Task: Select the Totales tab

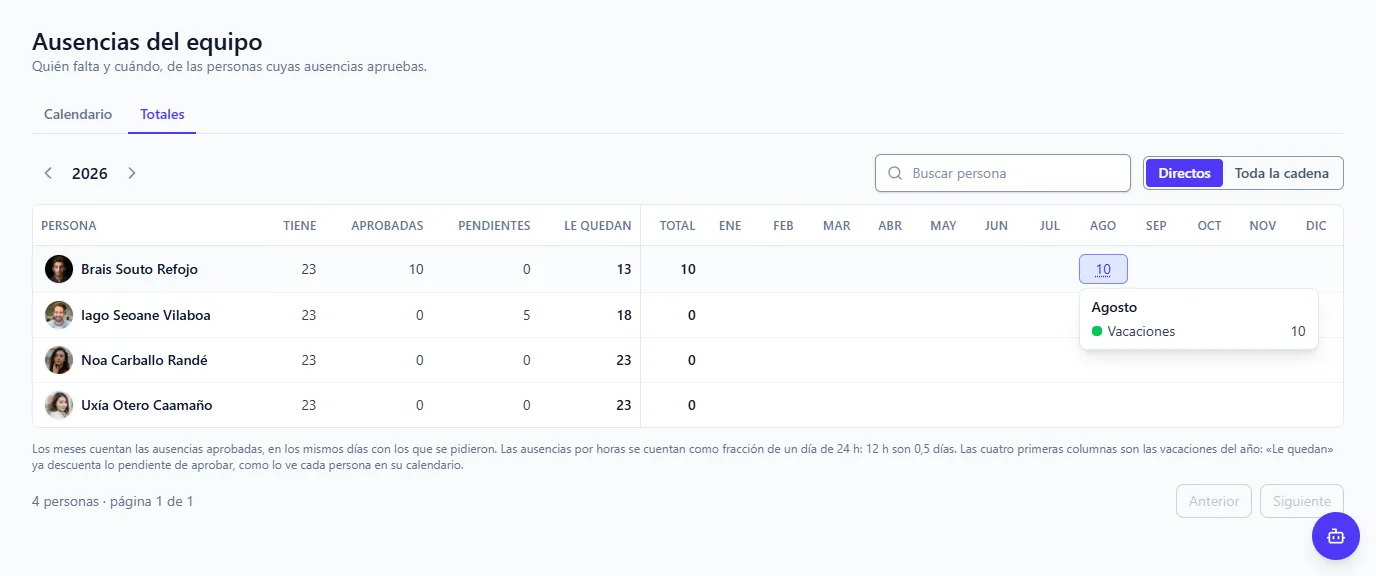Action: click(x=162, y=114)
